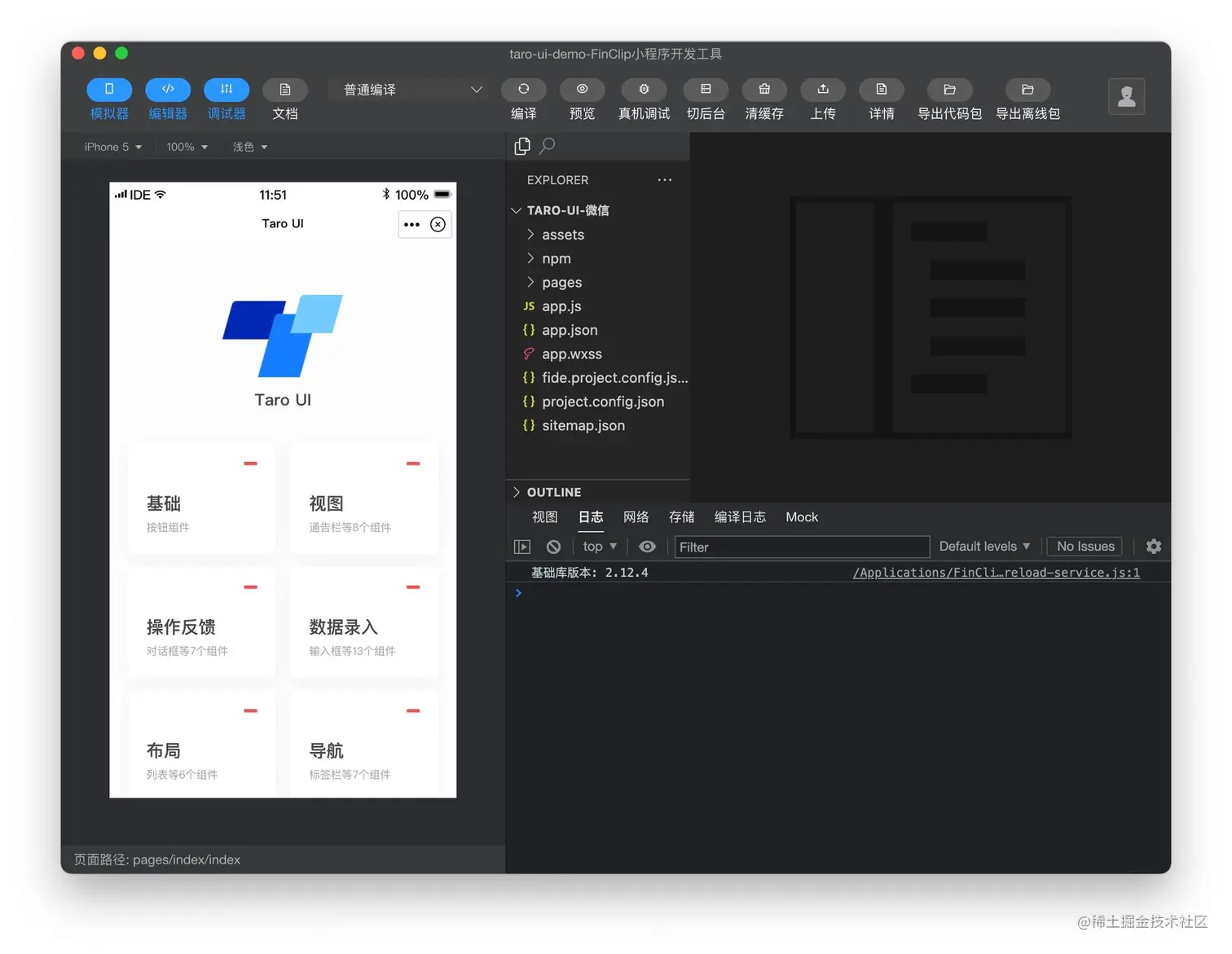Open sitemap.json file
1232x954 pixels.
[x=598, y=425]
